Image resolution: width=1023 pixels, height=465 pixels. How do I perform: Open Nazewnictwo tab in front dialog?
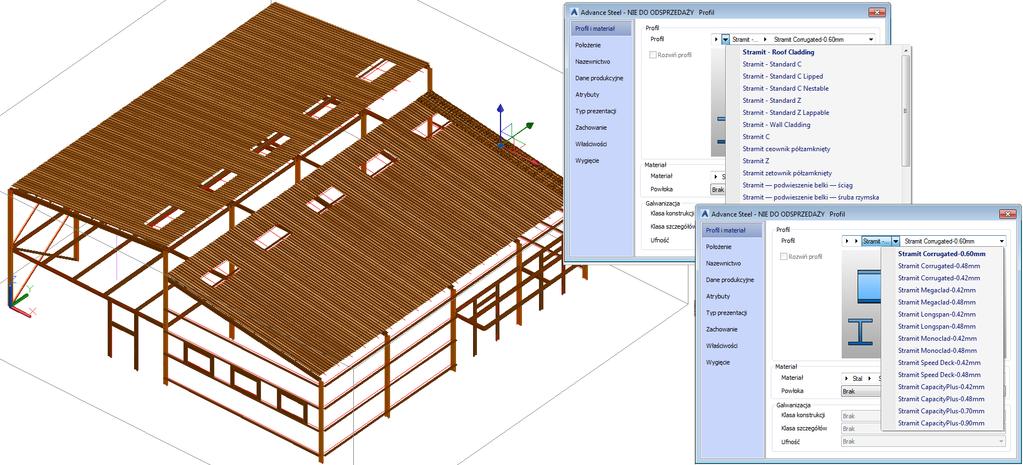(723, 263)
